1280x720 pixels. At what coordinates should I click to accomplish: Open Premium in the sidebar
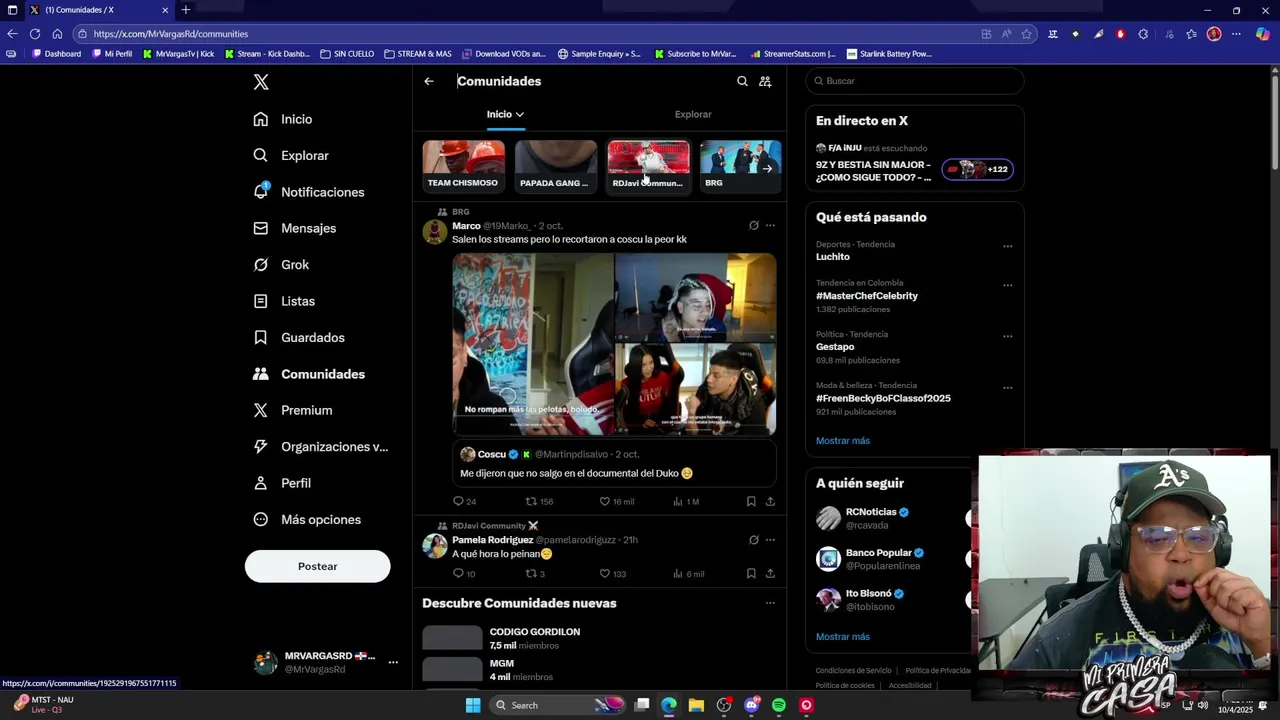307,410
